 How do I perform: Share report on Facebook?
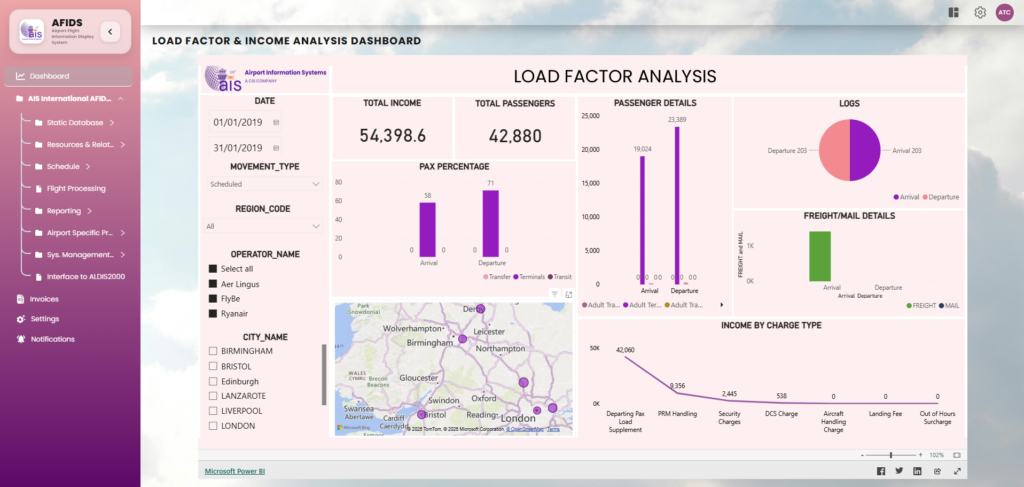coord(881,471)
